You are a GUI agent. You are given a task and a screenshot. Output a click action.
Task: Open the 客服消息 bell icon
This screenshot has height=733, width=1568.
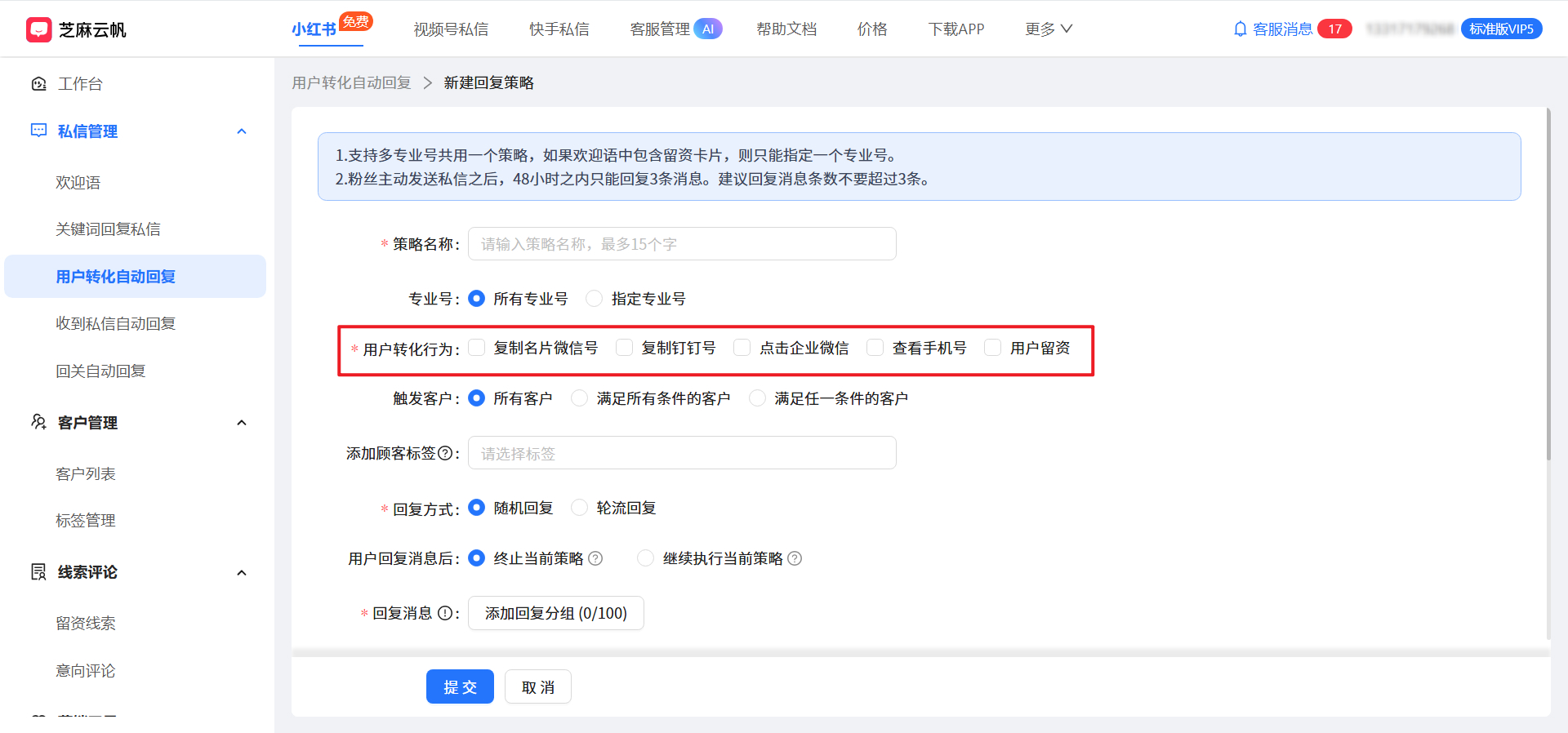pos(1240,29)
